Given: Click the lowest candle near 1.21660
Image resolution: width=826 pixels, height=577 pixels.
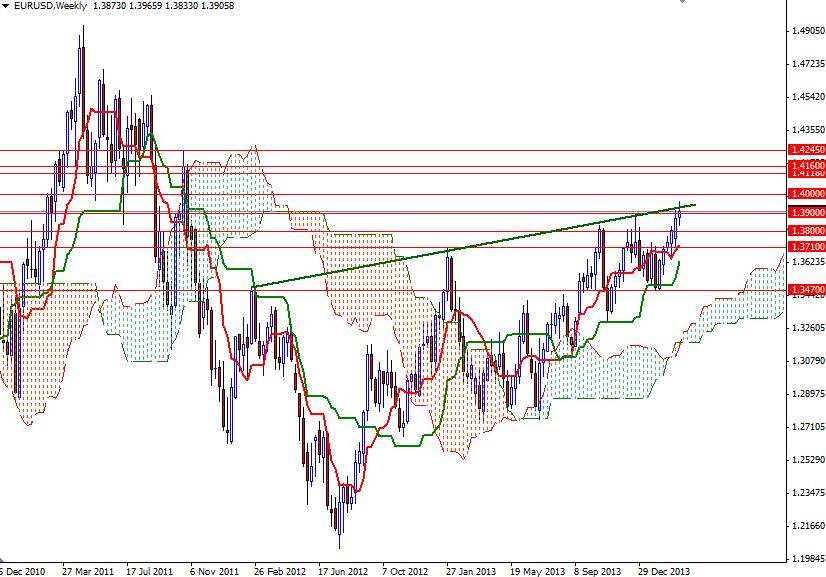Looking at the screenshot, I should pyautogui.click(x=340, y=520).
